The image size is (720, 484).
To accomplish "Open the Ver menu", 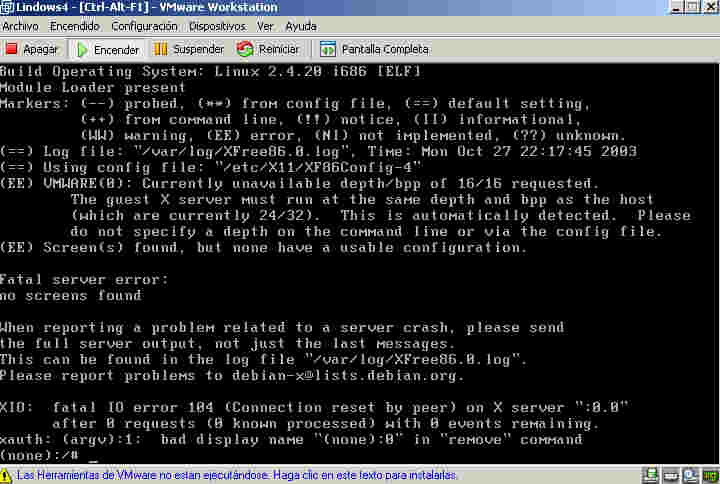I will coord(265,27).
